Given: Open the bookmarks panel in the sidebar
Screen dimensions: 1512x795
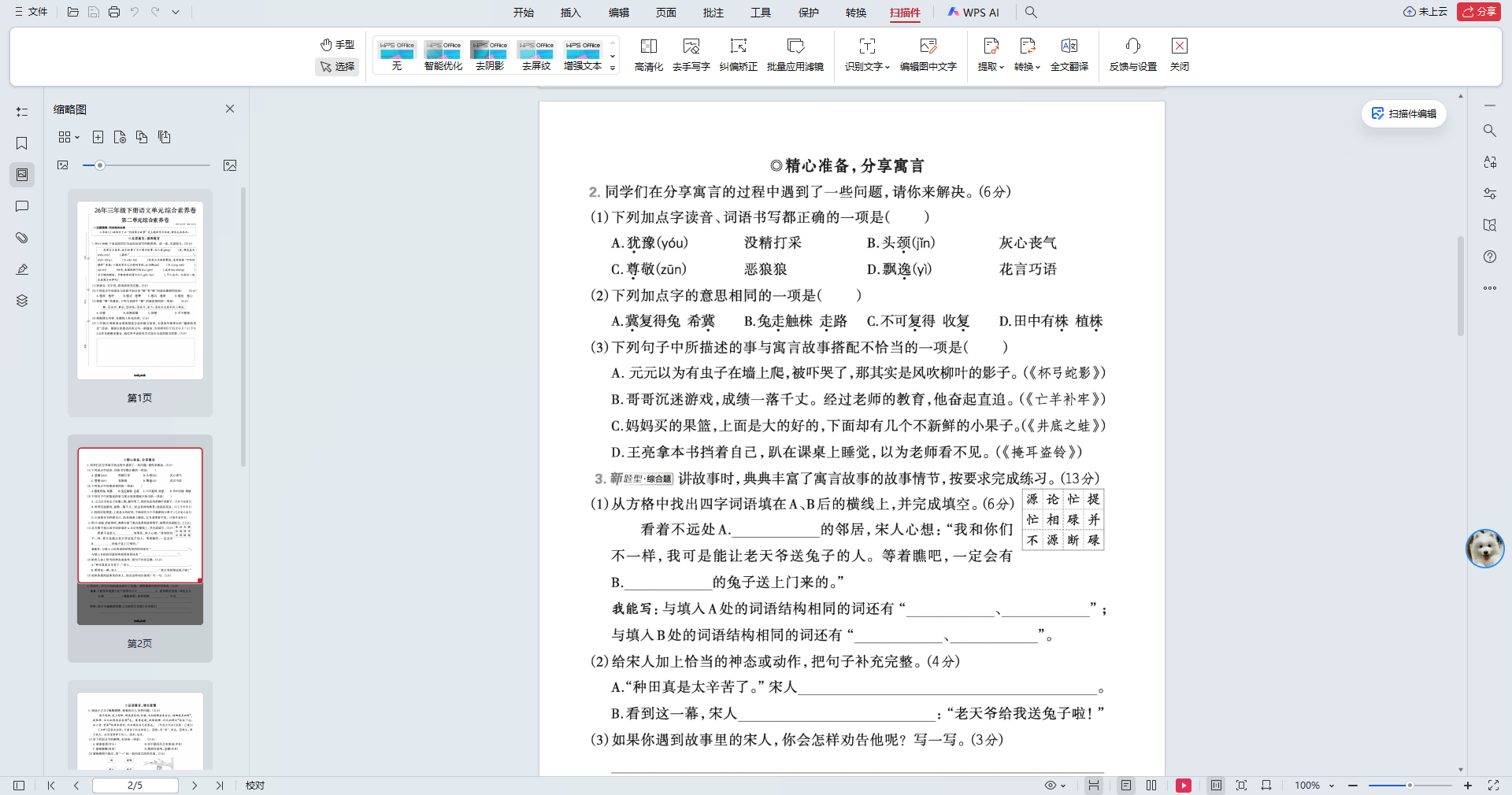Looking at the screenshot, I should click(x=21, y=143).
